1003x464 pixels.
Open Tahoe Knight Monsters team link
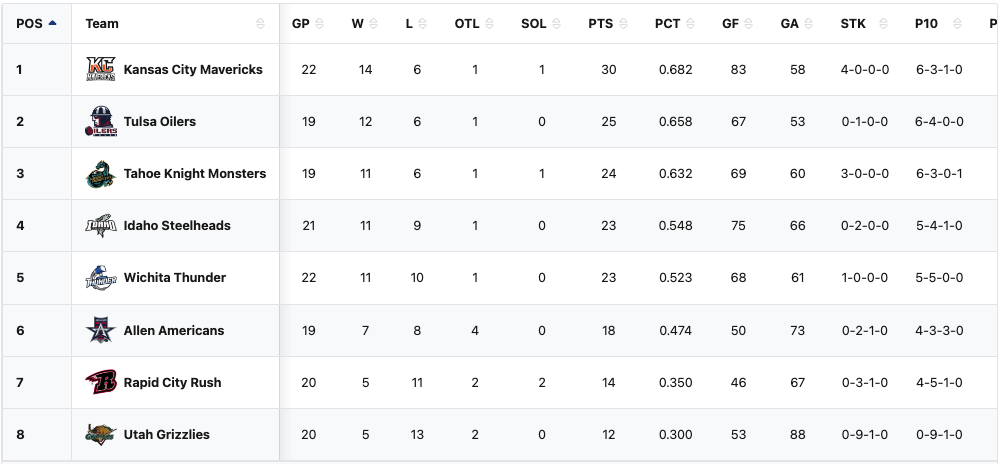pos(195,174)
